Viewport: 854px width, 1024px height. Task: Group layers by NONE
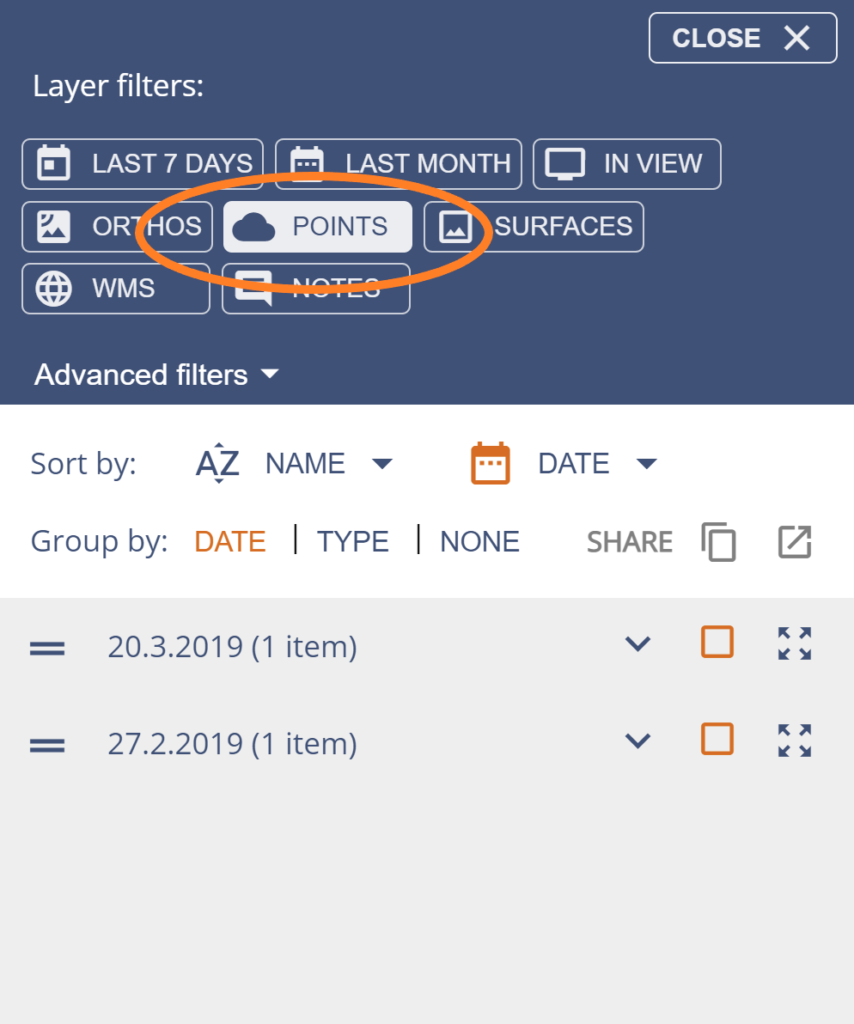pos(480,541)
